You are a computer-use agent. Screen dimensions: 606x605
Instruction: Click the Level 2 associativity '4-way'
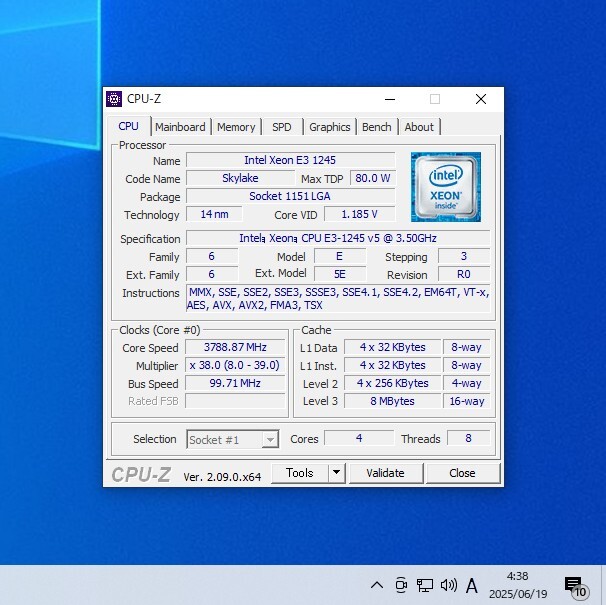[x=466, y=383]
